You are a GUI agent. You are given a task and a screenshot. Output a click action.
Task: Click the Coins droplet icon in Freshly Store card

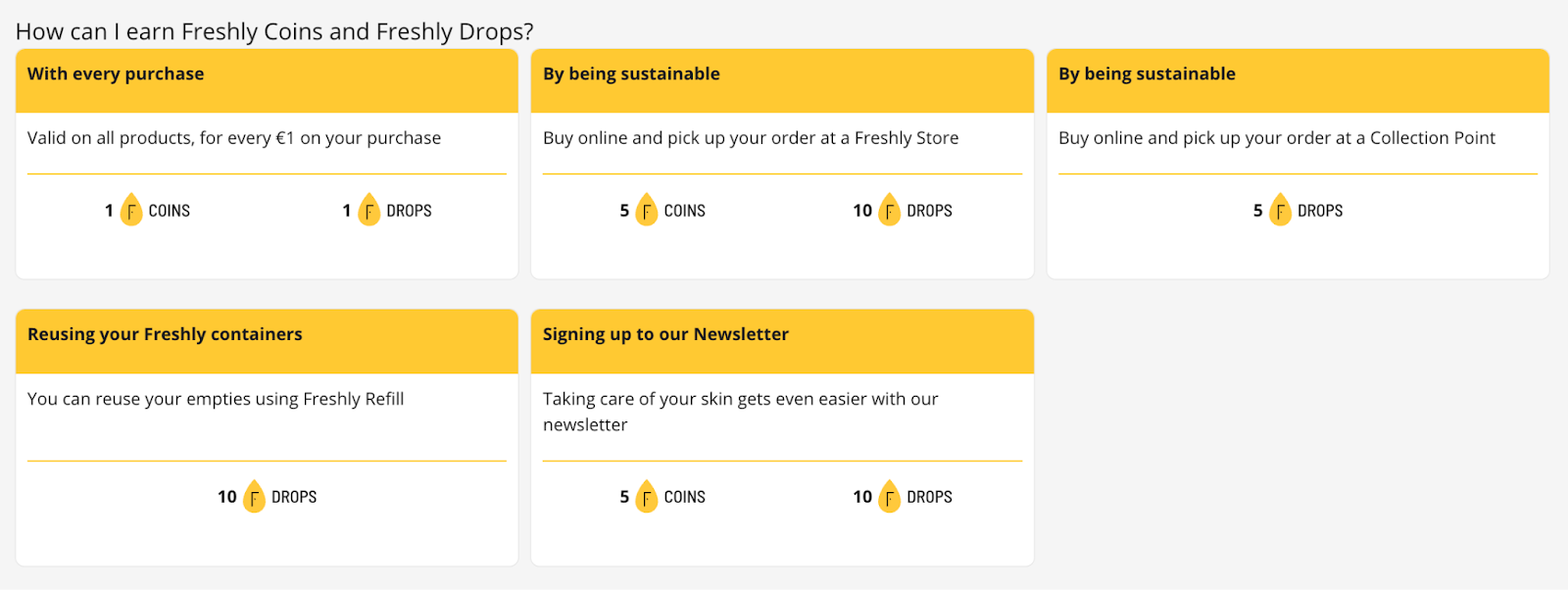click(646, 210)
